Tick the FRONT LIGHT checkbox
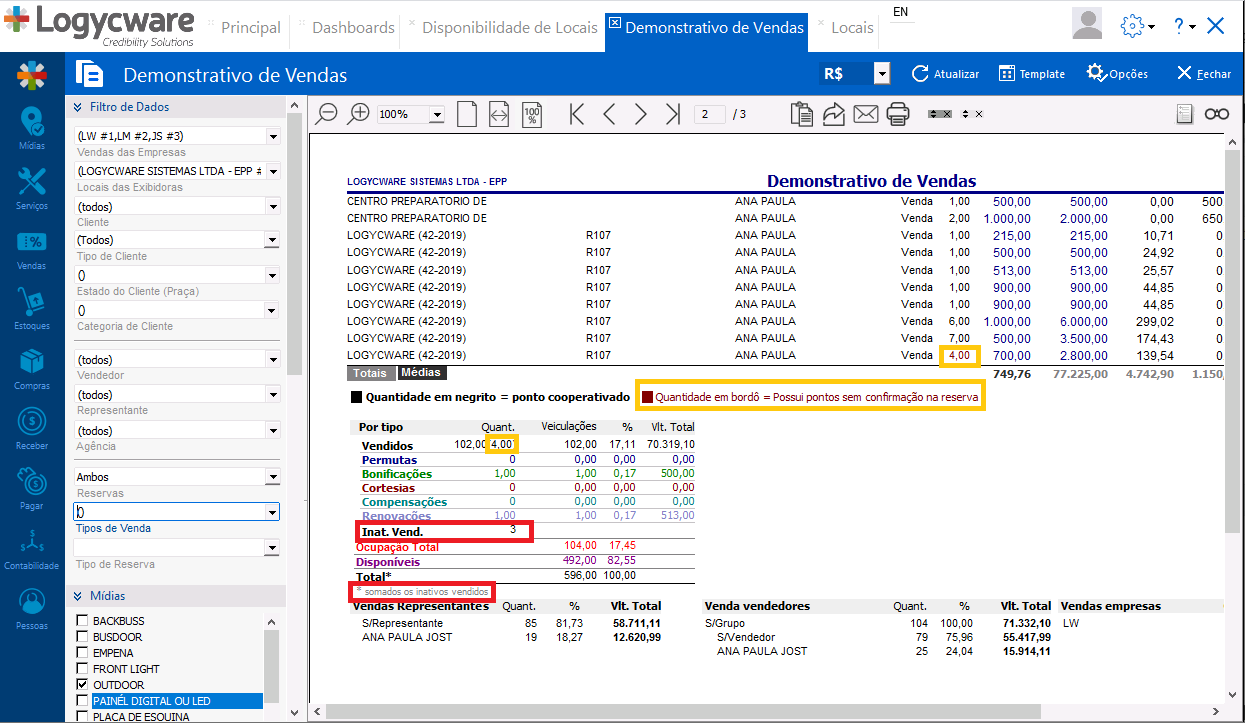Viewport: 1245px width, 723px height. (83, 669)
